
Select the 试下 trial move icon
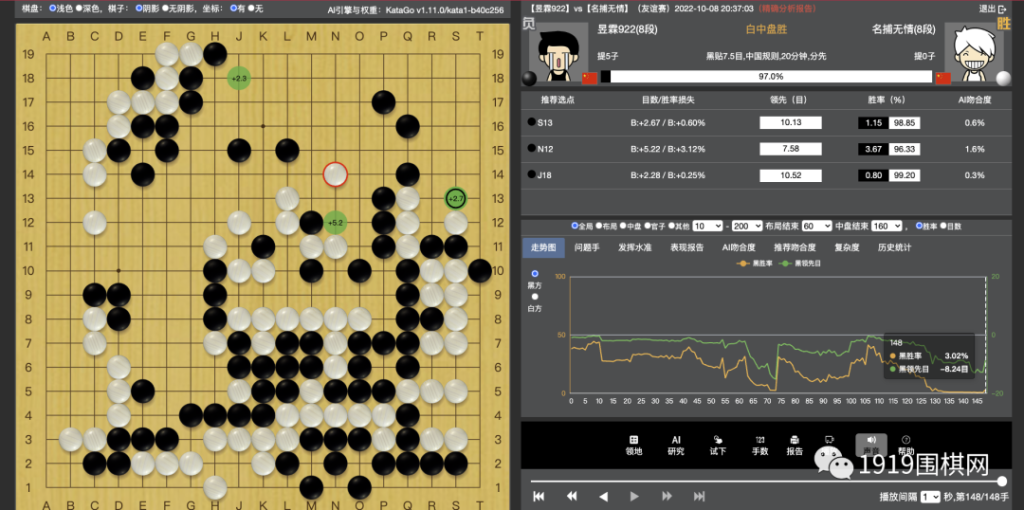(718, 445)
